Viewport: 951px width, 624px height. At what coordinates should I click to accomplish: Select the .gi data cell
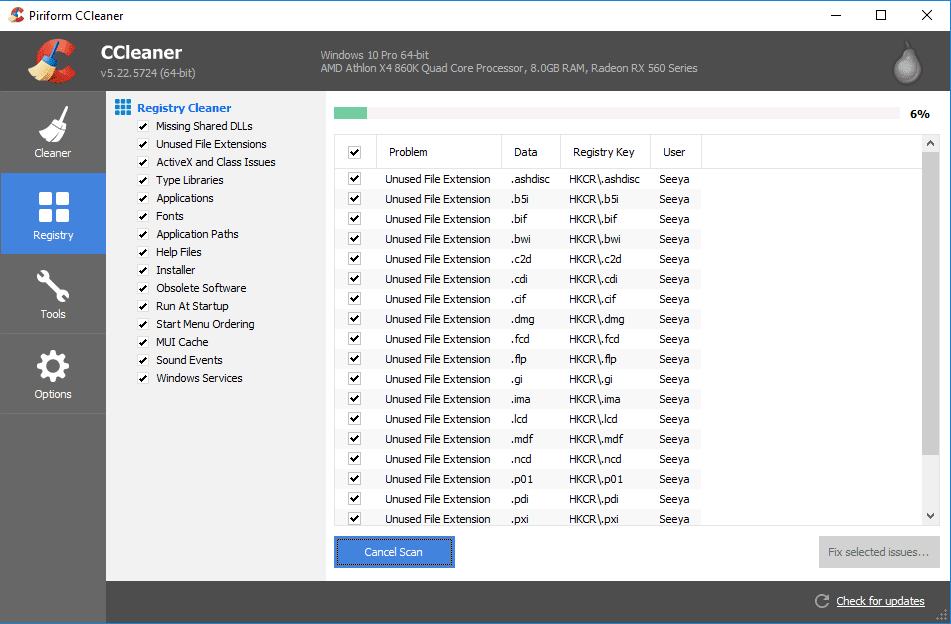point(517,379)
